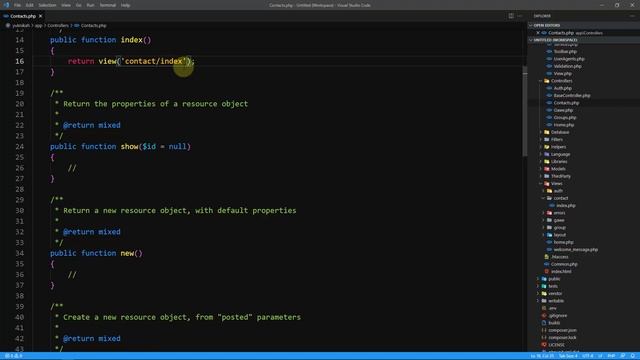Open Common.php in the explorer

tap(564, 264)
